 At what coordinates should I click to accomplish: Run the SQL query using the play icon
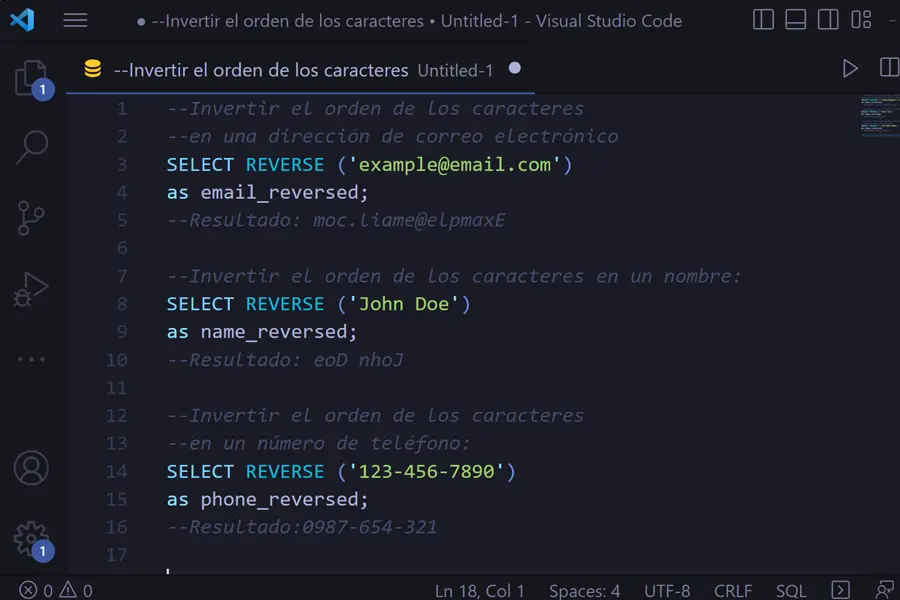pos(850,68)
